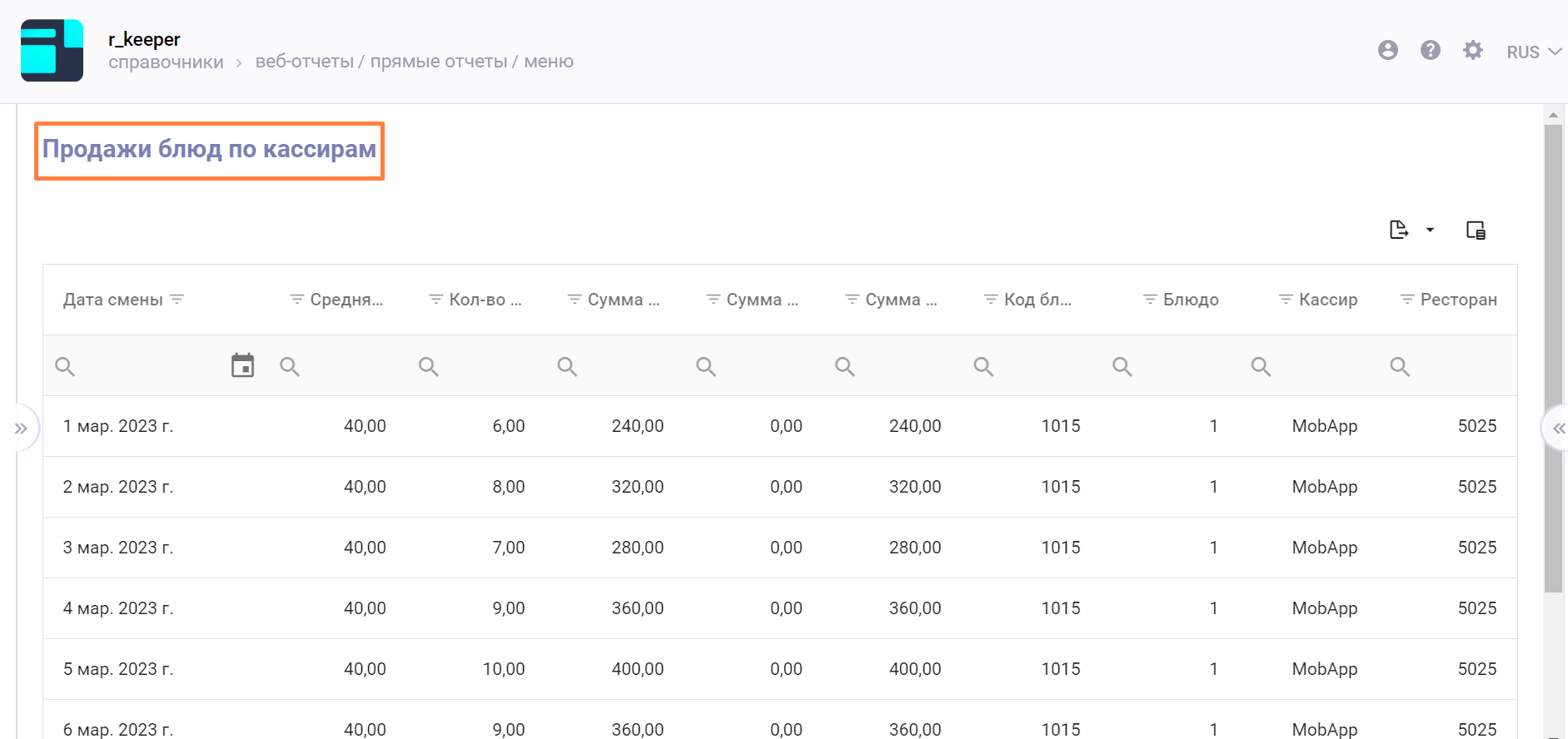1568x739 pixels.
Task: Open the export options dropdown arrow
Action: point(1430,230)
